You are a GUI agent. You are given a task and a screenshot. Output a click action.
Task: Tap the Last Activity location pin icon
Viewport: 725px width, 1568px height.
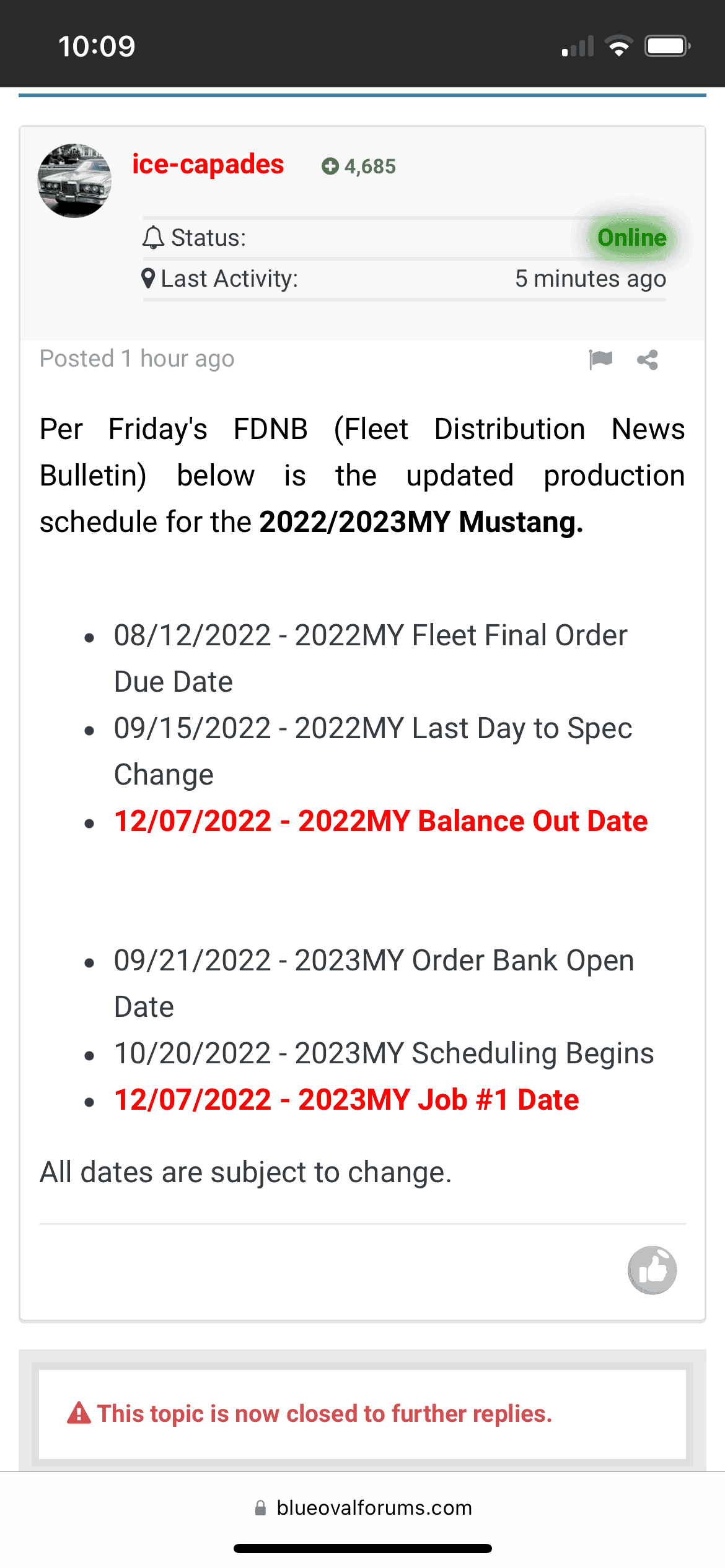click(147, 279)
